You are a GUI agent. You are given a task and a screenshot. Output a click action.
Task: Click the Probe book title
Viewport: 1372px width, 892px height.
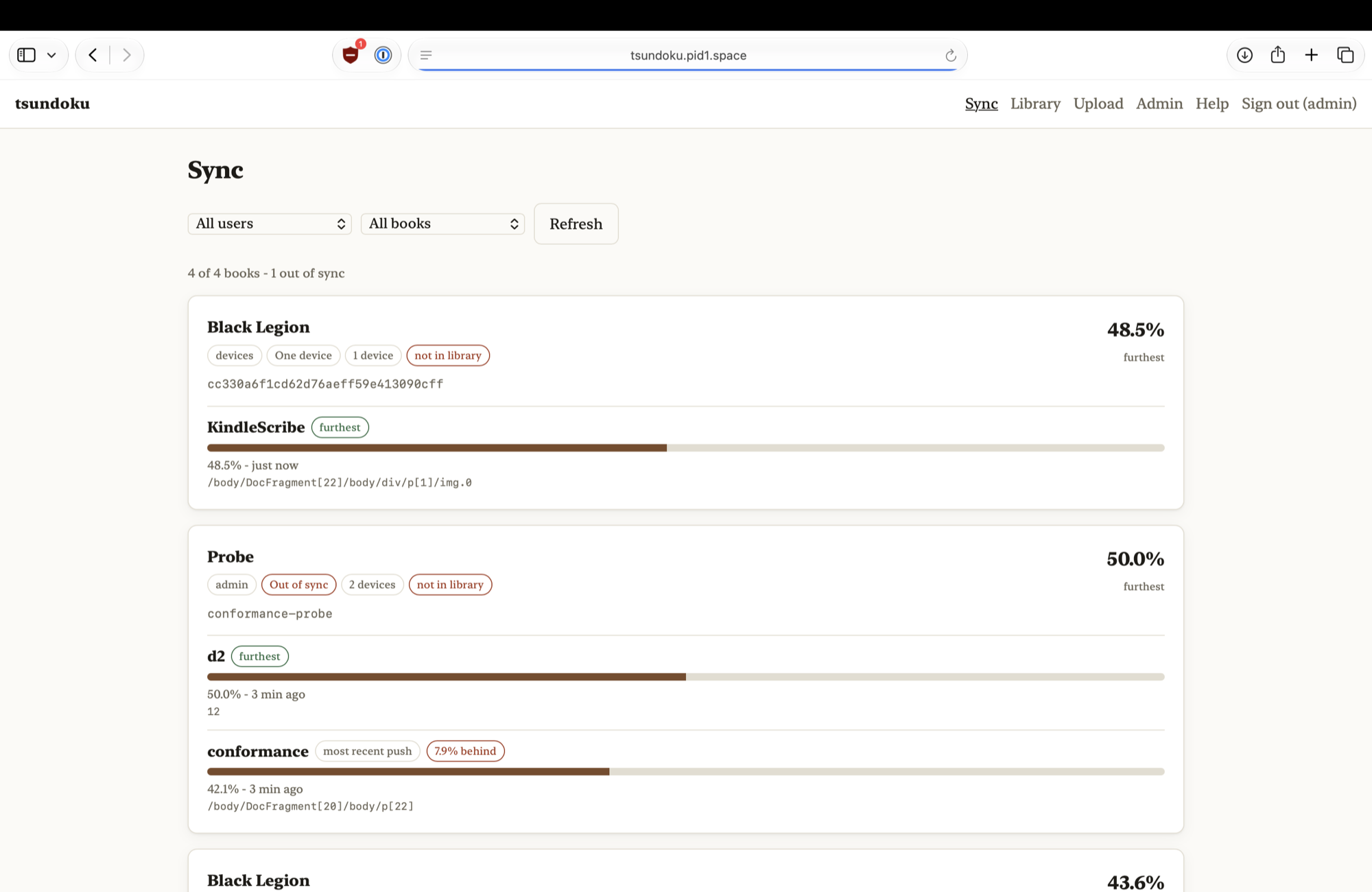(230, 556)
